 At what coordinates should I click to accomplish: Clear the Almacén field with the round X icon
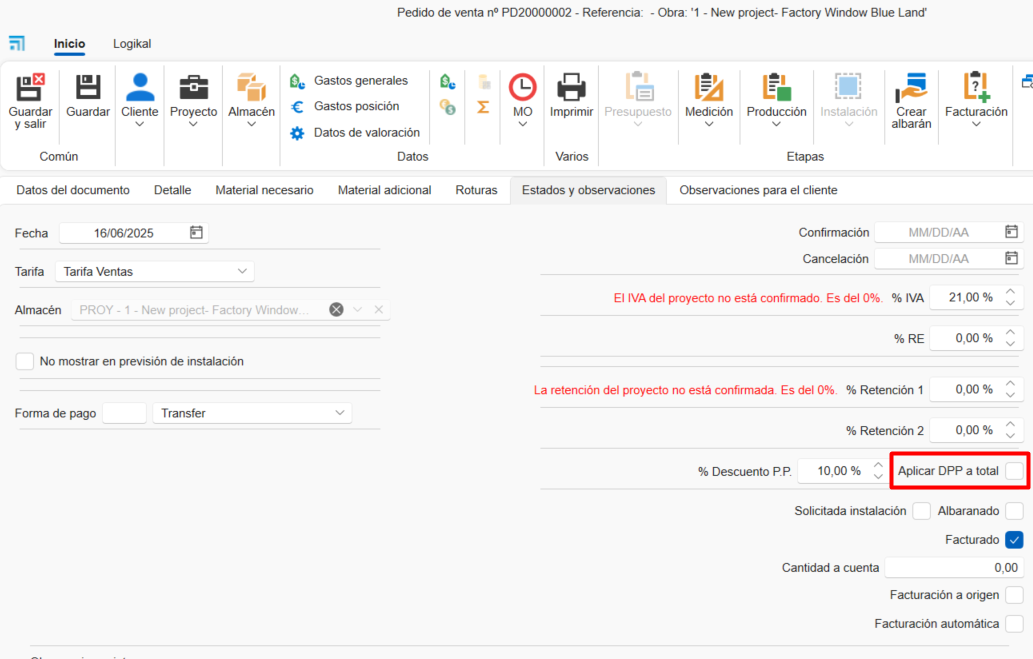click(x=336, y=310)
